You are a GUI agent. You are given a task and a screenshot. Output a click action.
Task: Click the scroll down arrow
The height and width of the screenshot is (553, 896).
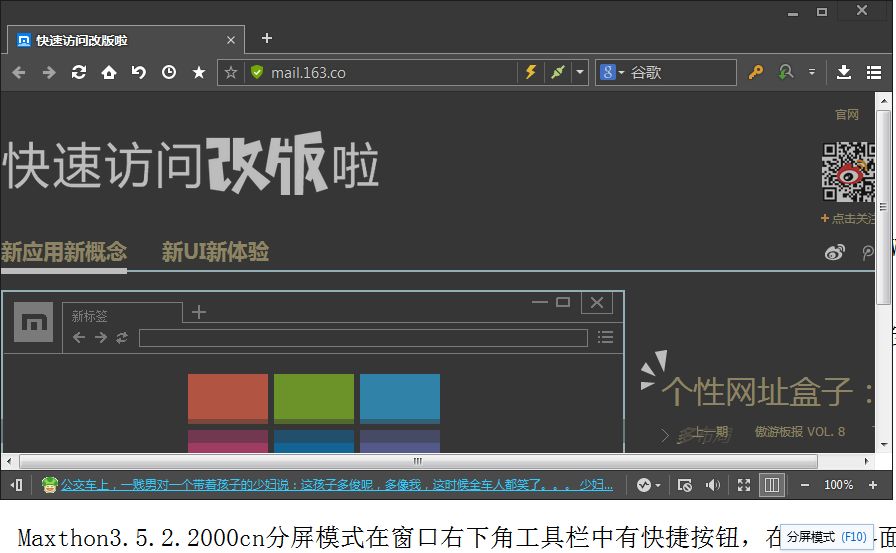pyautogui.click(x=884, y=444)
